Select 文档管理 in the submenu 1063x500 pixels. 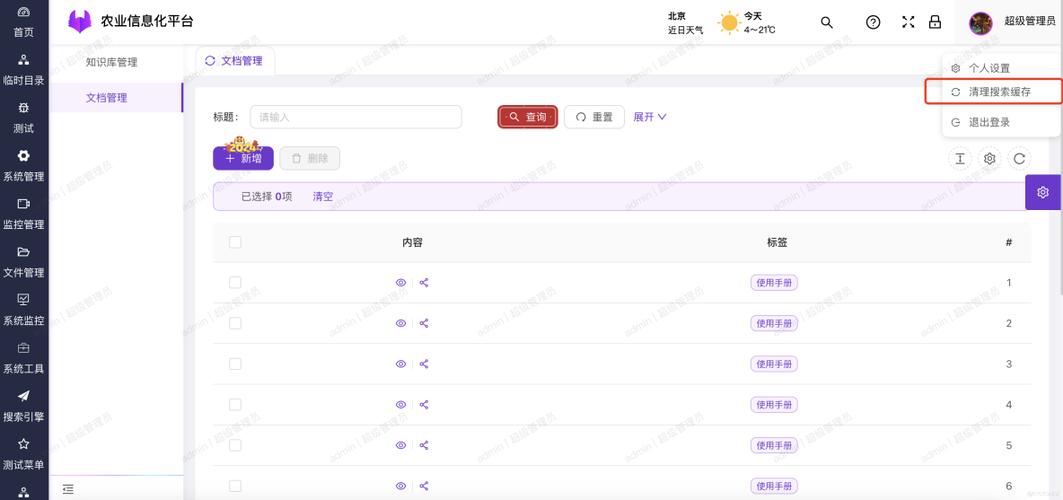pyautogui.click(x=117, y=98)
